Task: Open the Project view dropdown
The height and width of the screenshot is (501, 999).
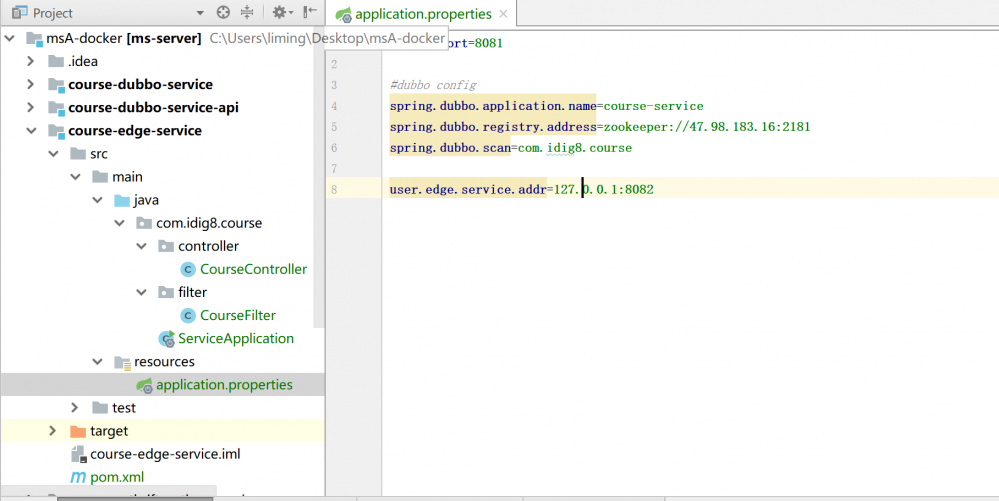Action: coord(200,13)
